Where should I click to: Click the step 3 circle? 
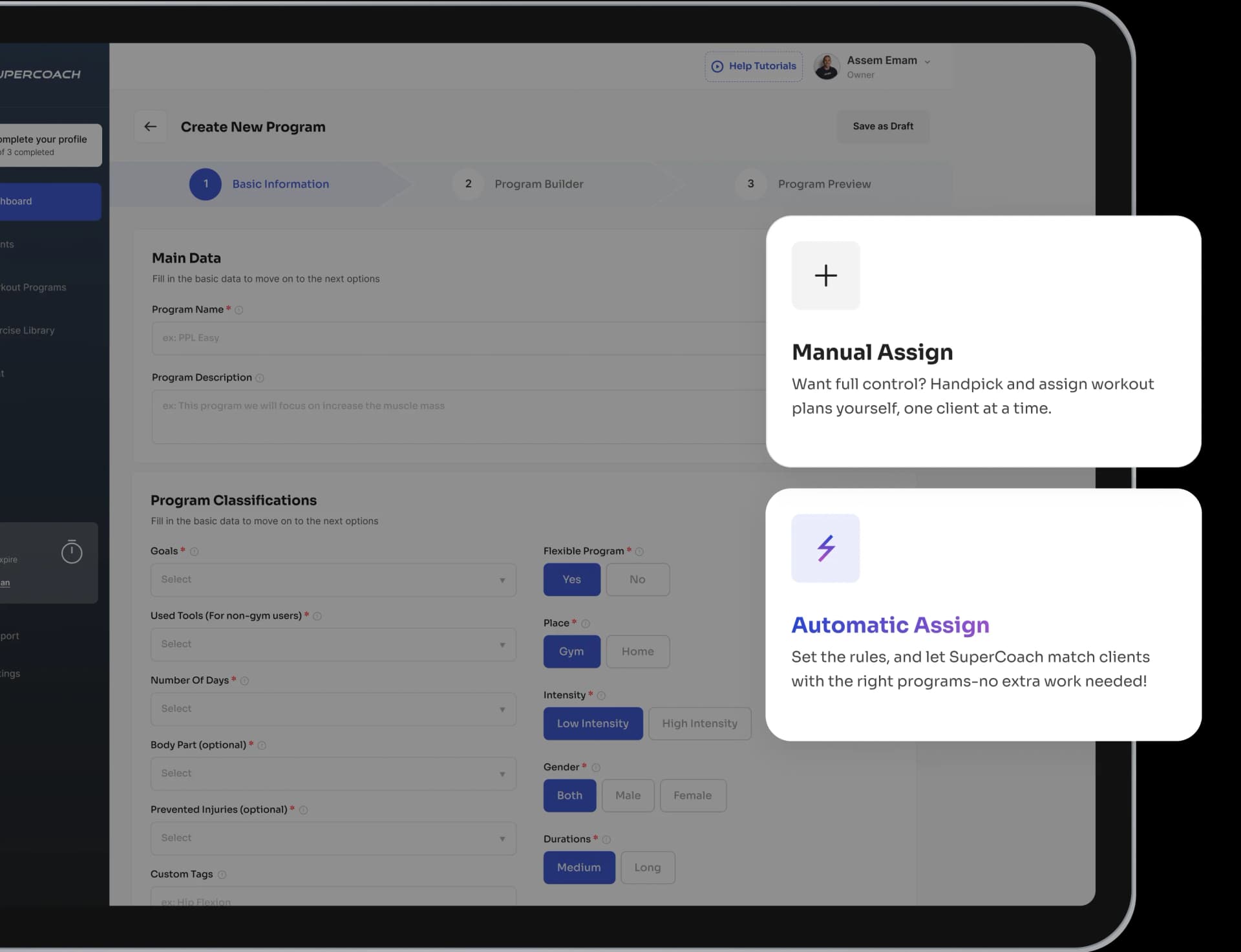(750, 184)
